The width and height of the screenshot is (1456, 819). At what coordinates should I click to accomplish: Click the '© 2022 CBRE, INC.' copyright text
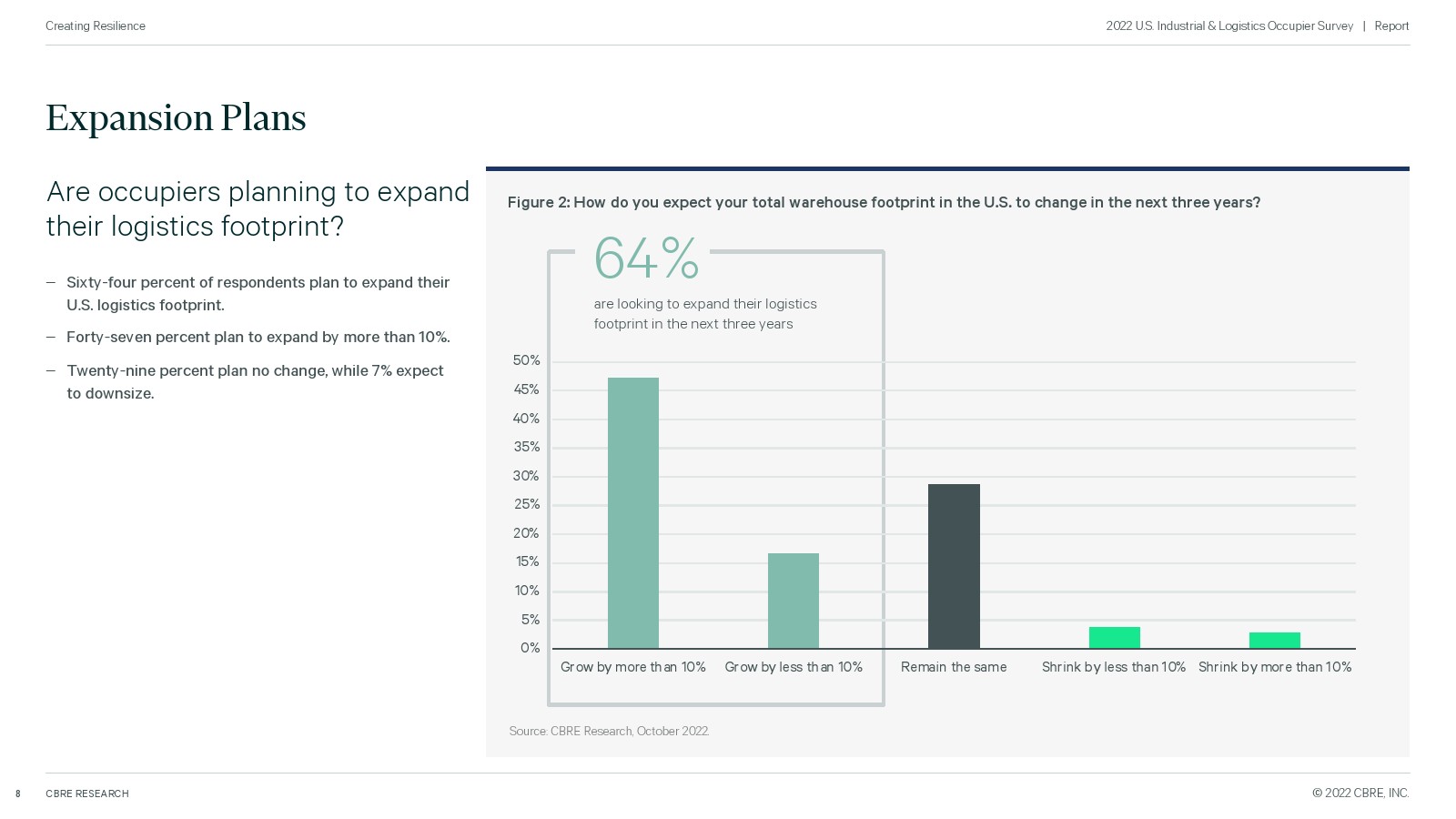pos(1360,793)
